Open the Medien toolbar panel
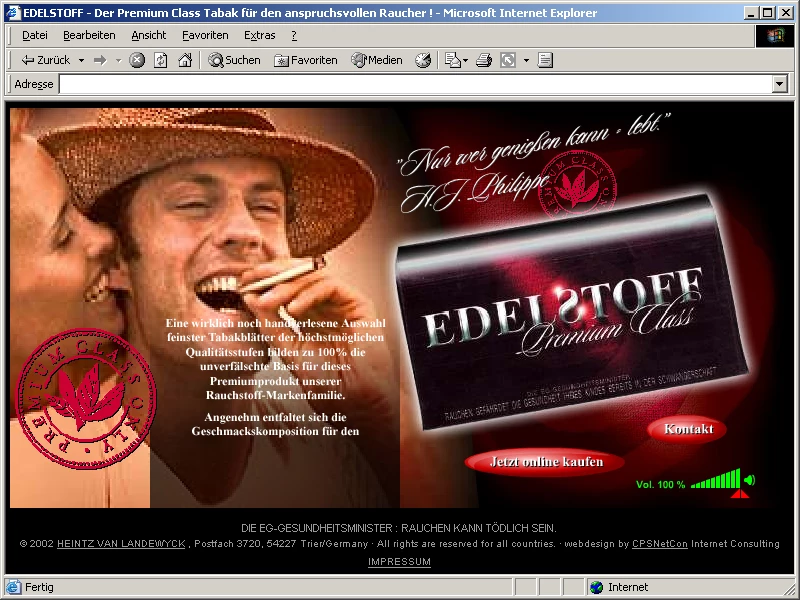Screen dimensions: 800x600 coord(377,60)
